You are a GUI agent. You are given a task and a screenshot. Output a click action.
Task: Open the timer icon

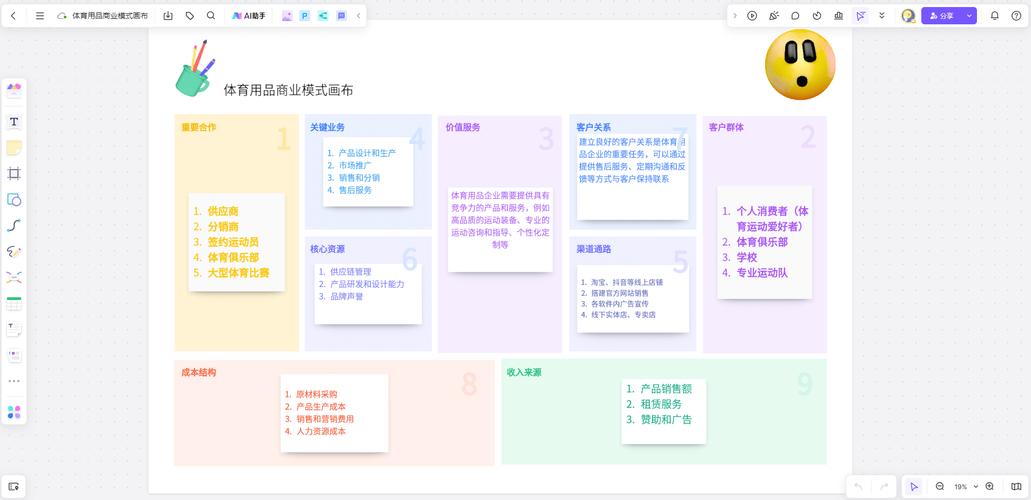pos(817,16)
